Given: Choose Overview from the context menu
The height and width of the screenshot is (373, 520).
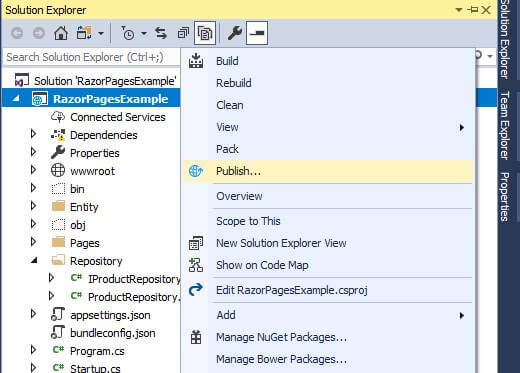Looking at the screenshot, I should click(328, 196).
